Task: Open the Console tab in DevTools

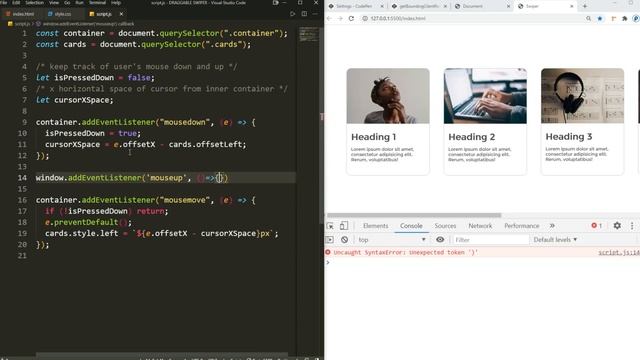Action: pyautogui.click(x=411, y=226)
